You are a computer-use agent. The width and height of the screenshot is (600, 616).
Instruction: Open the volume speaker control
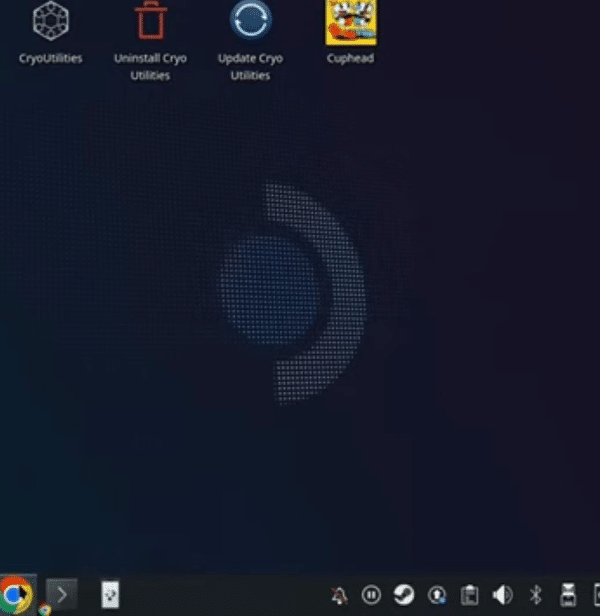point(503,595)
